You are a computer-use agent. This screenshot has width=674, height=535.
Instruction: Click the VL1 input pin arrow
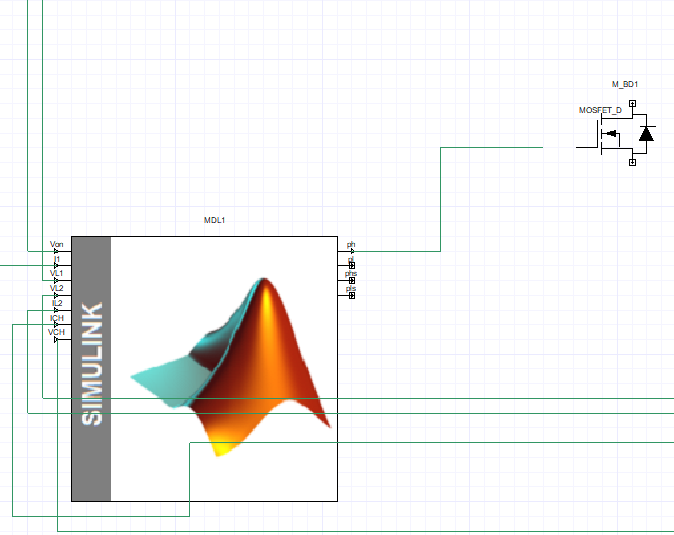pos(56,280)
